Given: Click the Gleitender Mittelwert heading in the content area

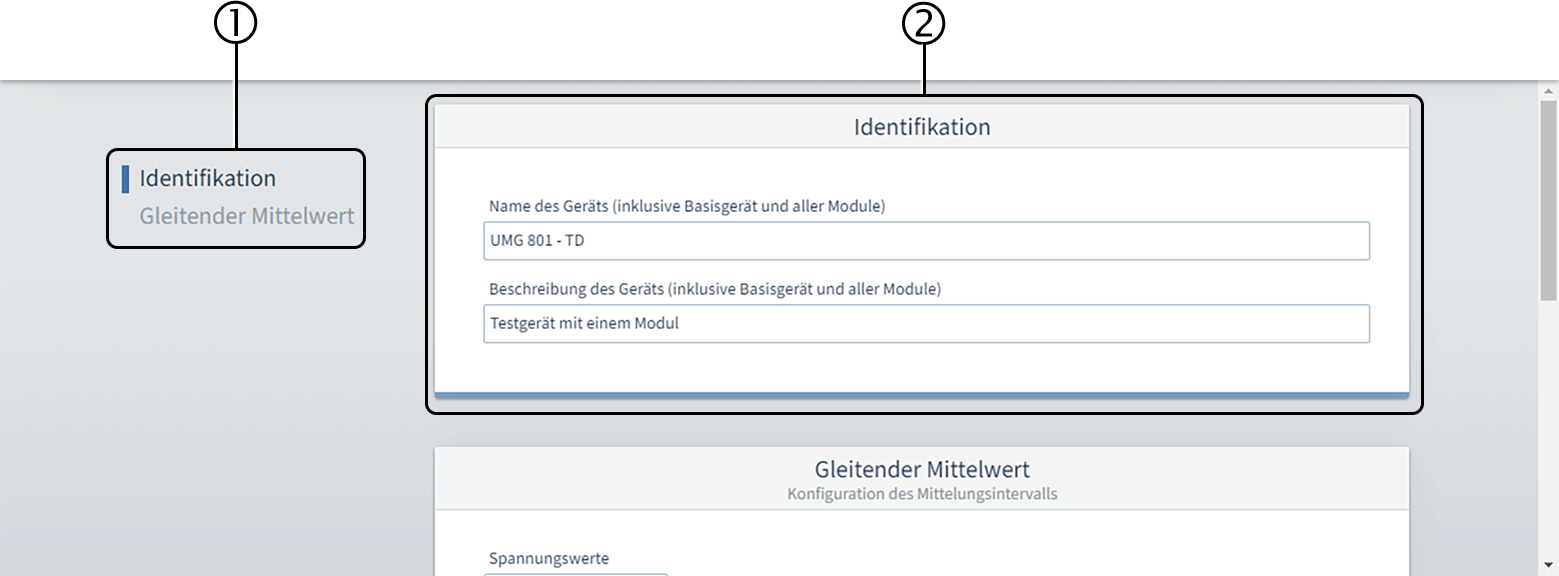Looking at the screenshot, I should (921, 468).
